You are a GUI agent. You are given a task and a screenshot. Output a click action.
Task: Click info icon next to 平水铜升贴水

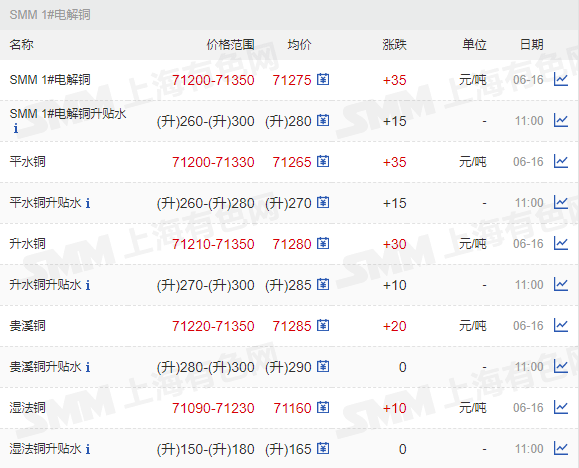coord(88,203)
